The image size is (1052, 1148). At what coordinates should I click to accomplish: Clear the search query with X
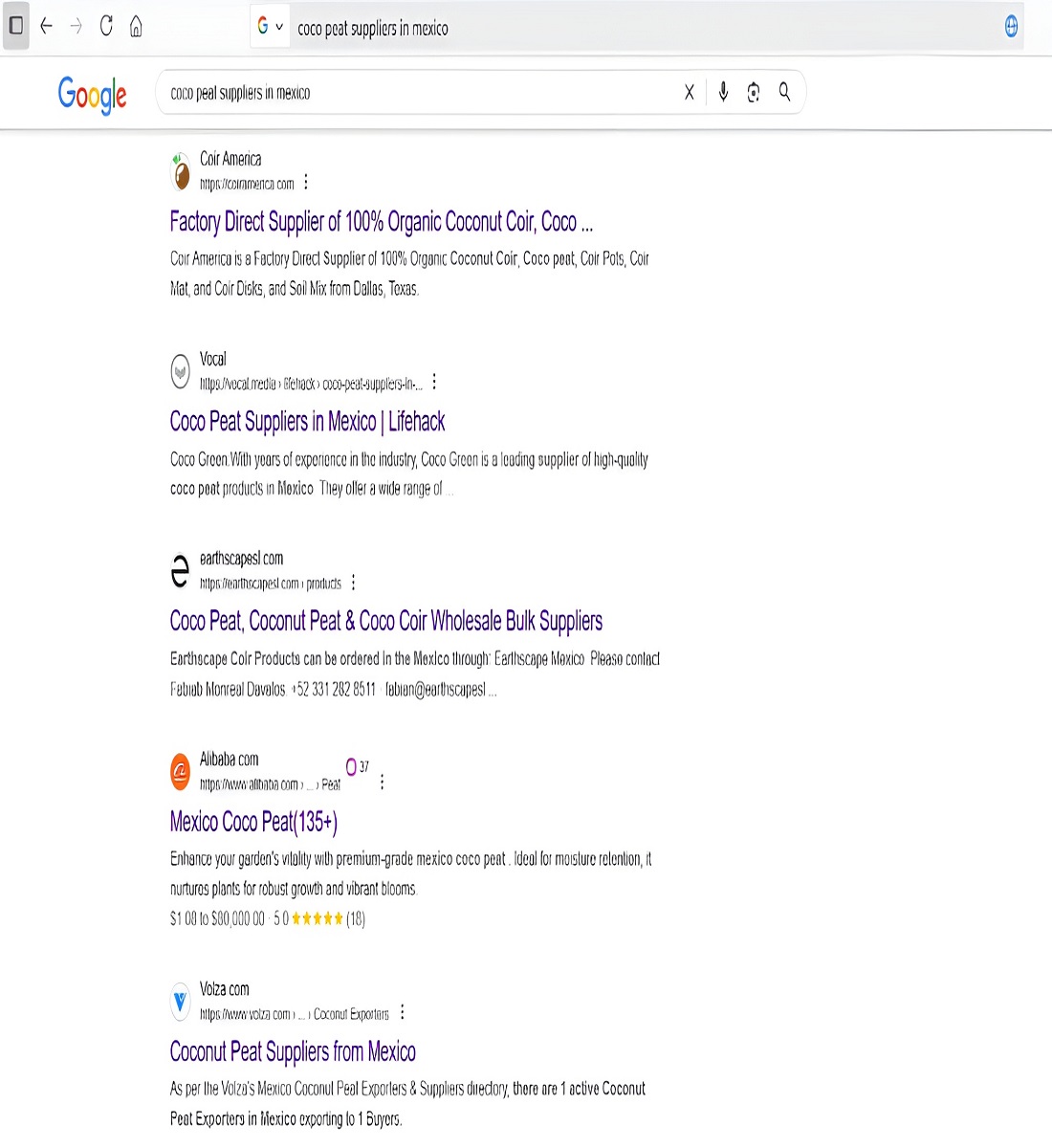click(x=689, y=93)
